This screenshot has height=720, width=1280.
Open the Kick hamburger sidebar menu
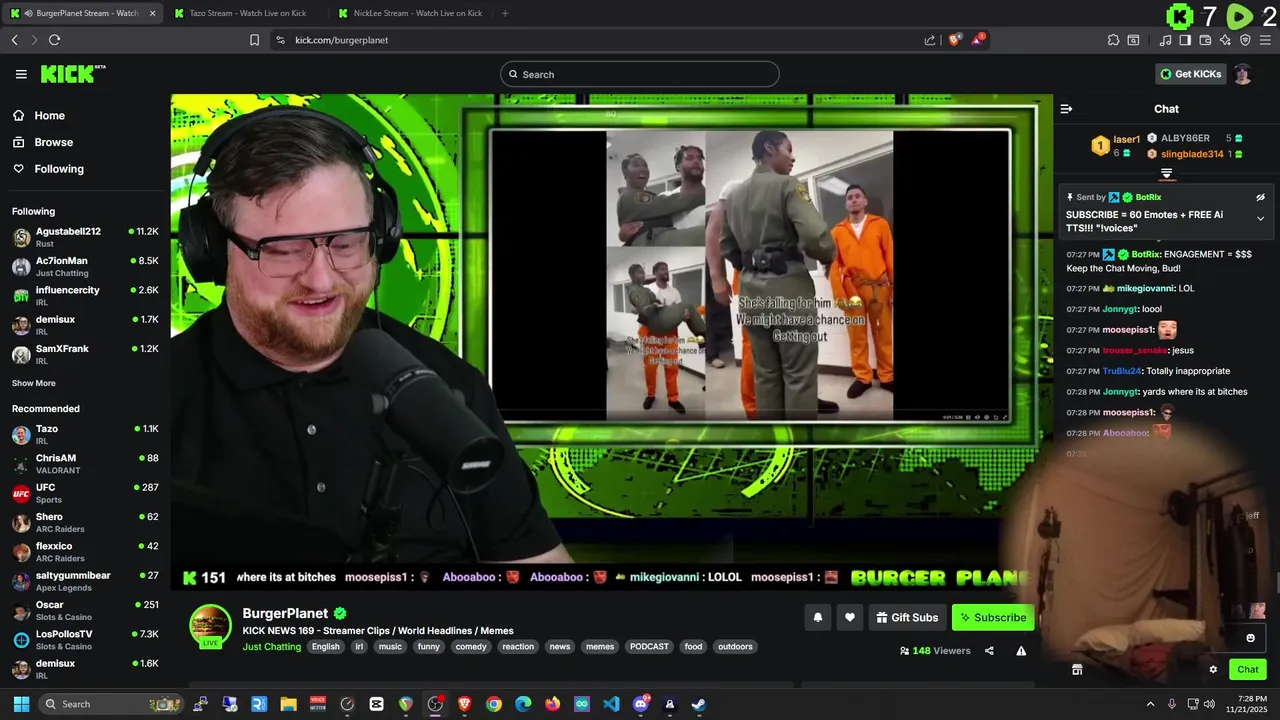(21, 74)
